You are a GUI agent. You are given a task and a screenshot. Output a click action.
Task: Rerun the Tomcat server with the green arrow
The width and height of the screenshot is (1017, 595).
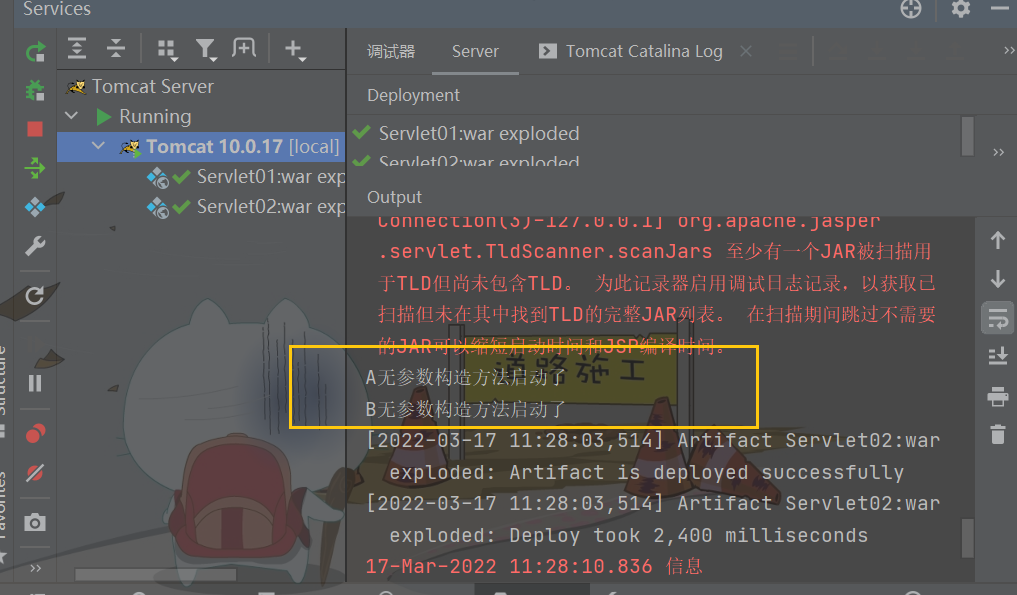[x=35, y=51]
